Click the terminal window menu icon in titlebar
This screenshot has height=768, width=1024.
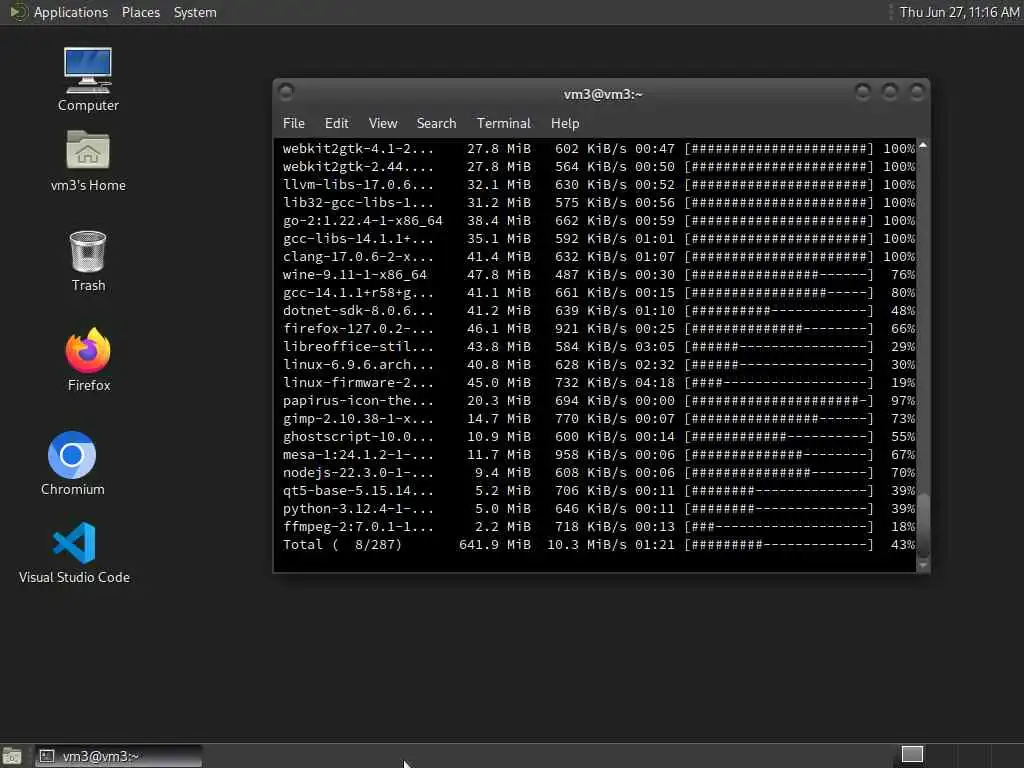(286, 91)
